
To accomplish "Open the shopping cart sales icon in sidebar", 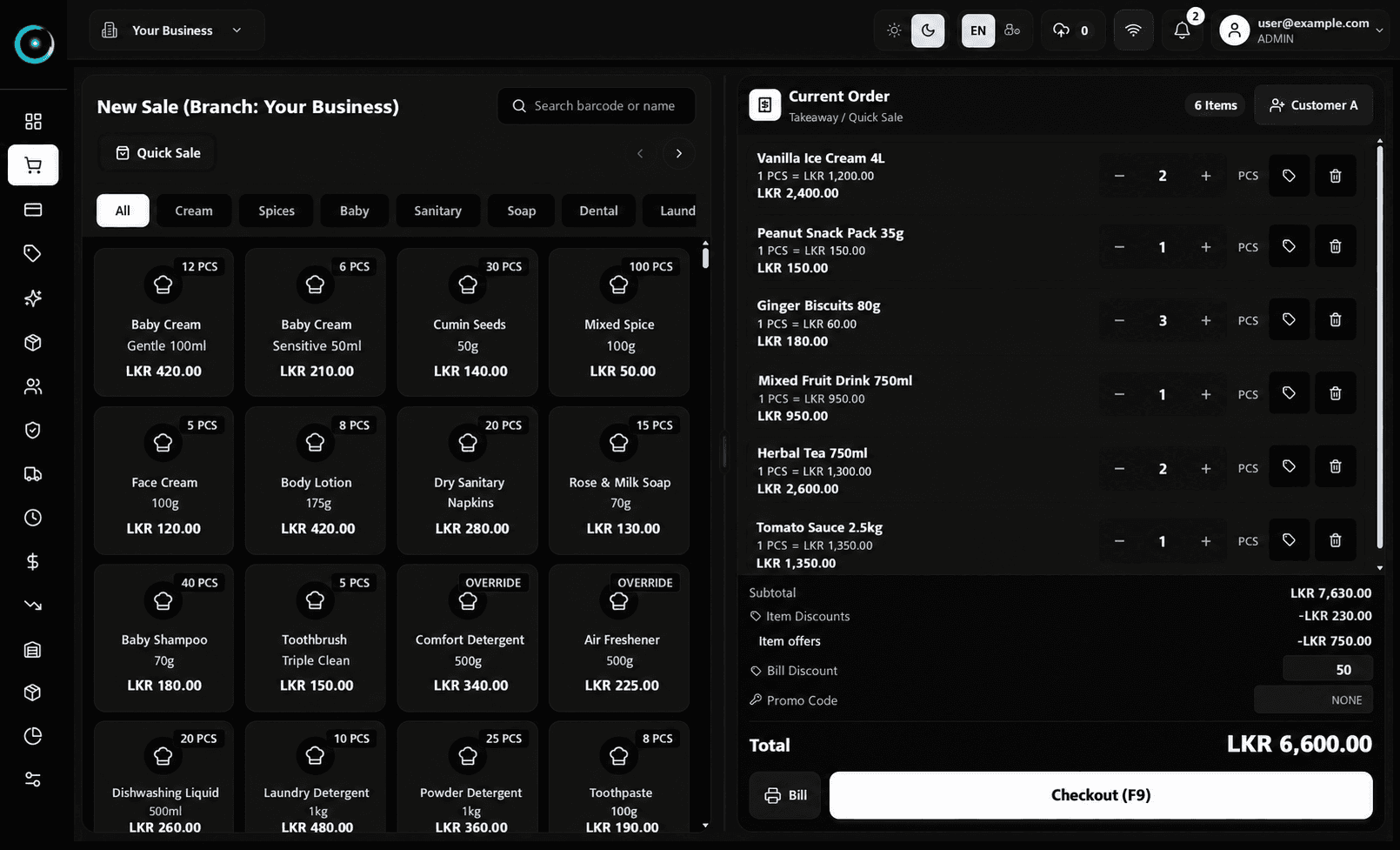I will [x=33, y=165].
